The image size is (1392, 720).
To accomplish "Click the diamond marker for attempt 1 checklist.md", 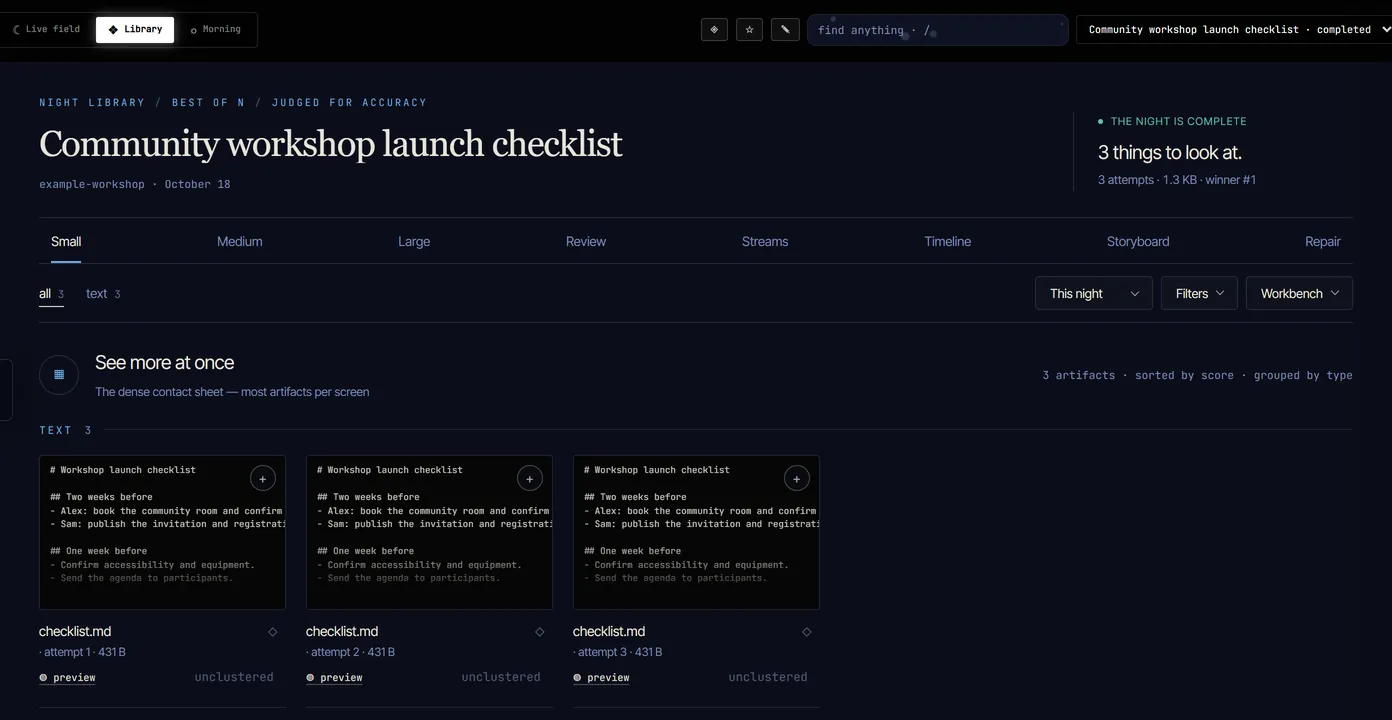I will tap(273, 632).
